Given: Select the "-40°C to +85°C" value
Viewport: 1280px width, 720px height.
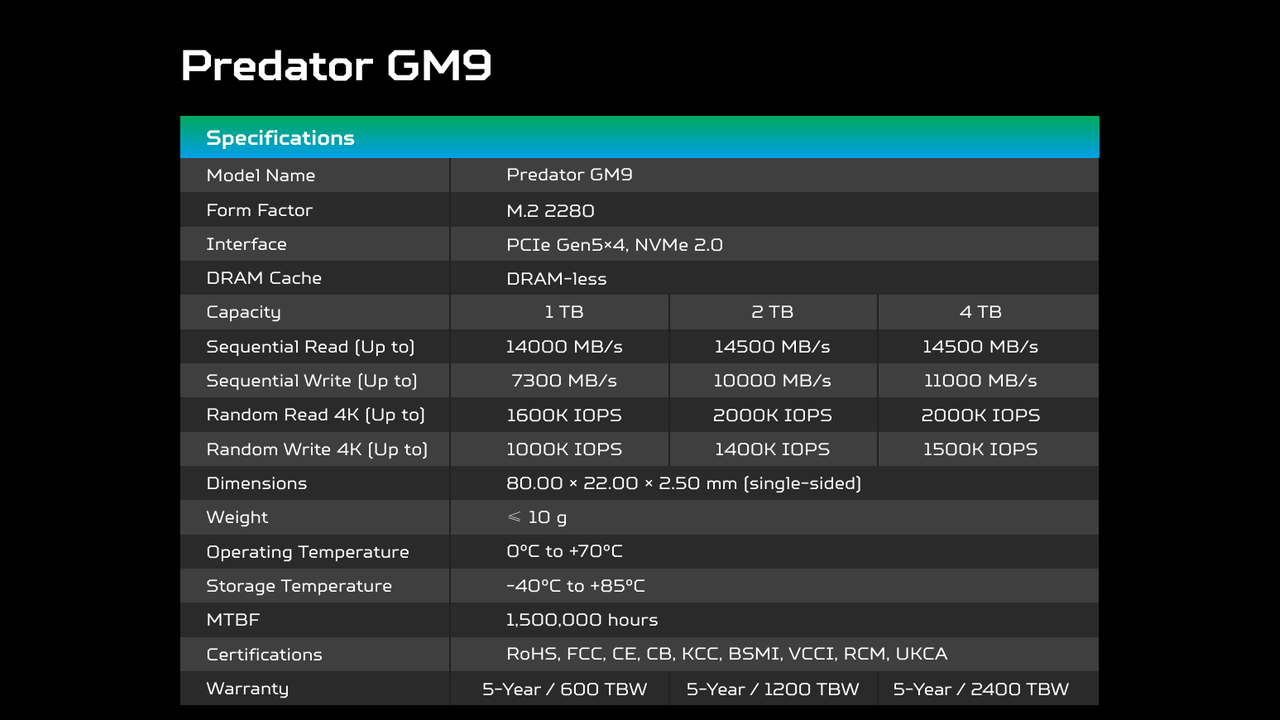Looking at the screenshot, I should tap(575, 585).
